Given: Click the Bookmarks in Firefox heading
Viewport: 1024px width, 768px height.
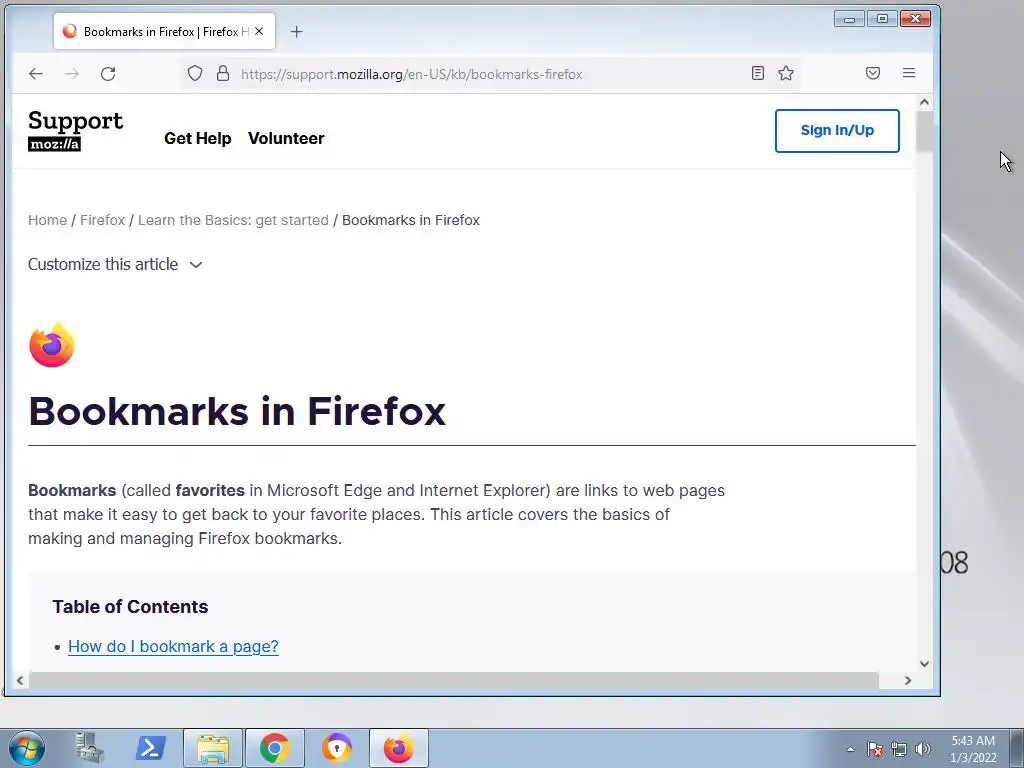Looking at the screenshot, I should pyautogui.click(x=237, y=411).
